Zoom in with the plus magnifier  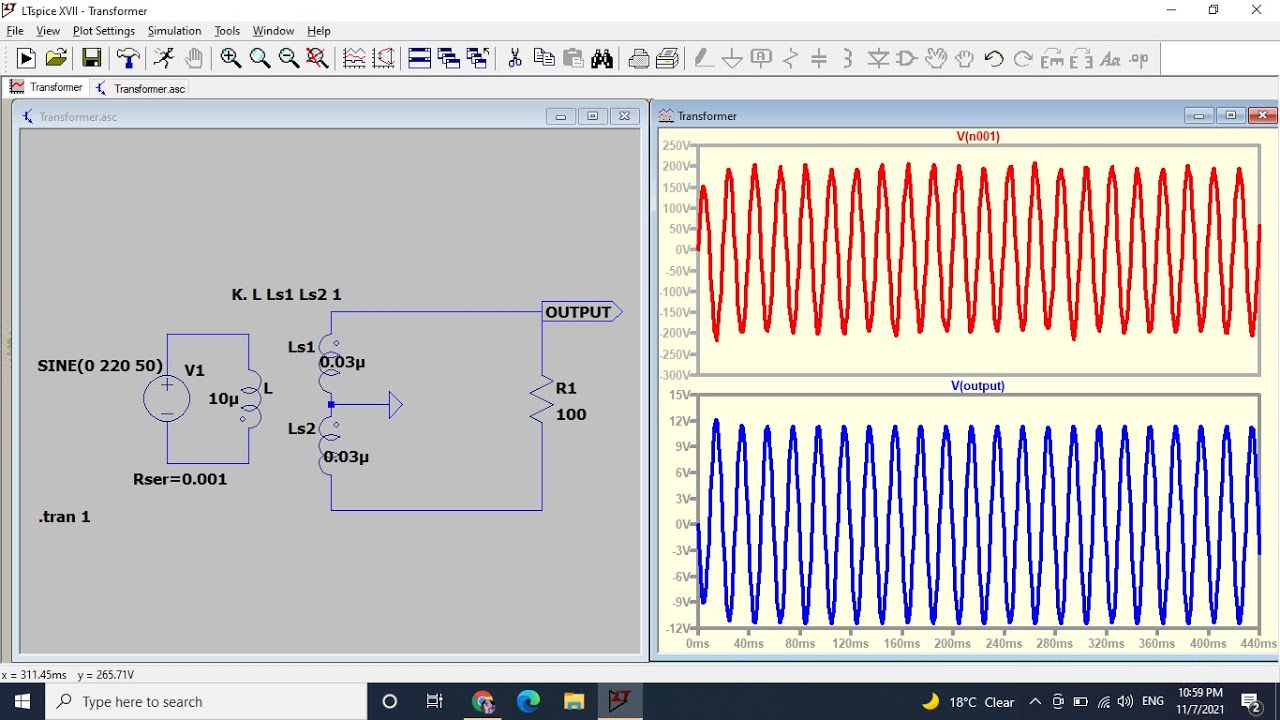coord(231,58)
